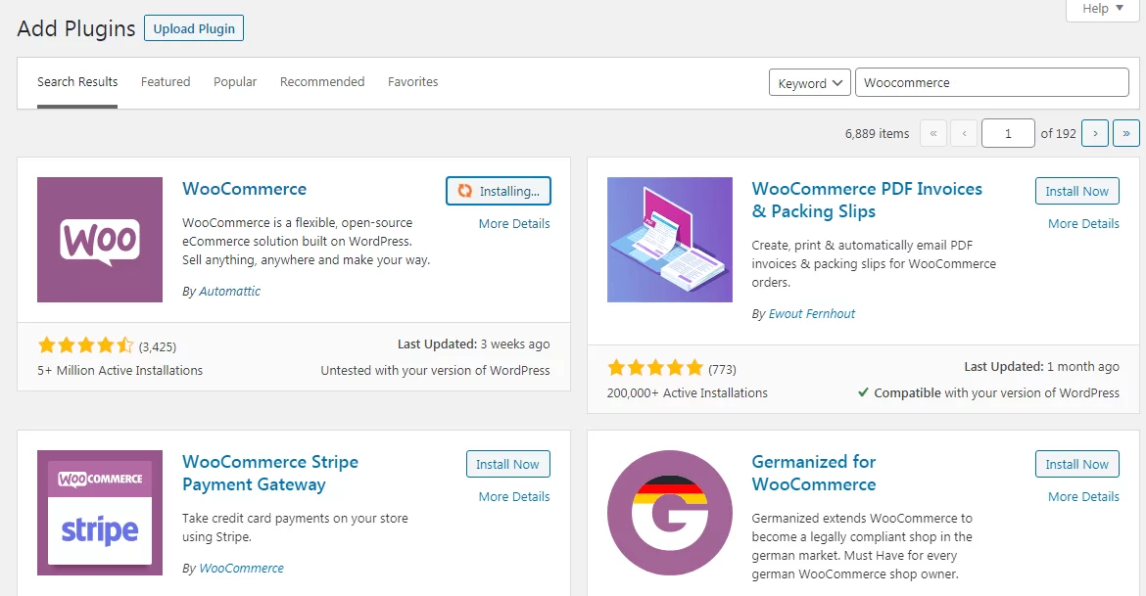Expand the Help dropdown panel
1146x596 pixels.
[x=1103, y=9]
